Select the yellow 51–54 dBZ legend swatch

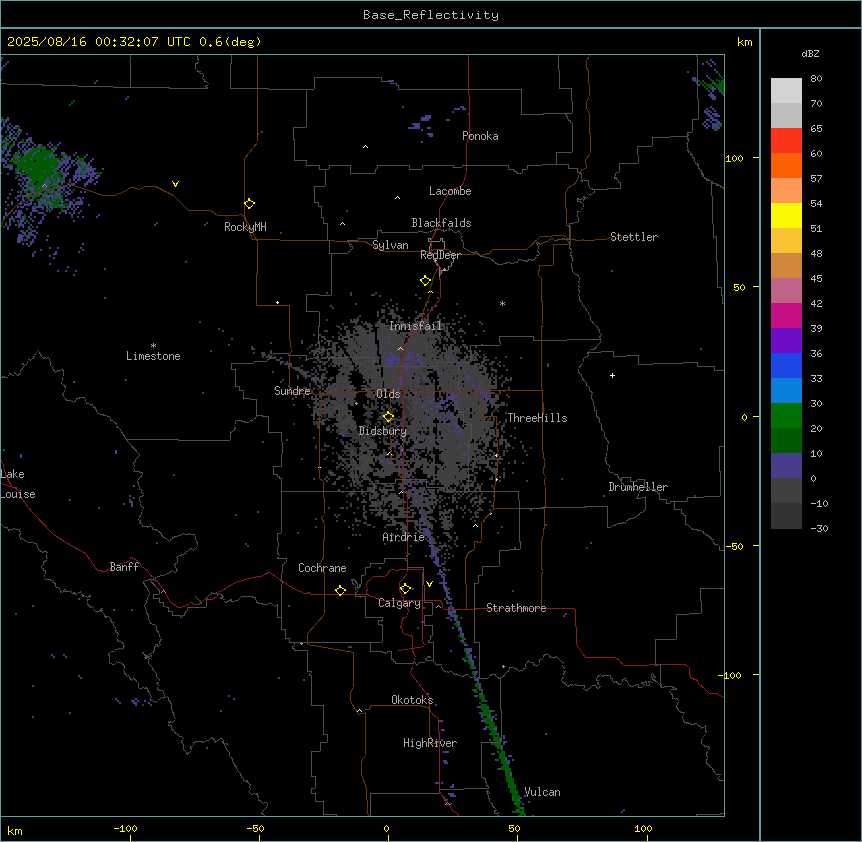pos(786,215)
